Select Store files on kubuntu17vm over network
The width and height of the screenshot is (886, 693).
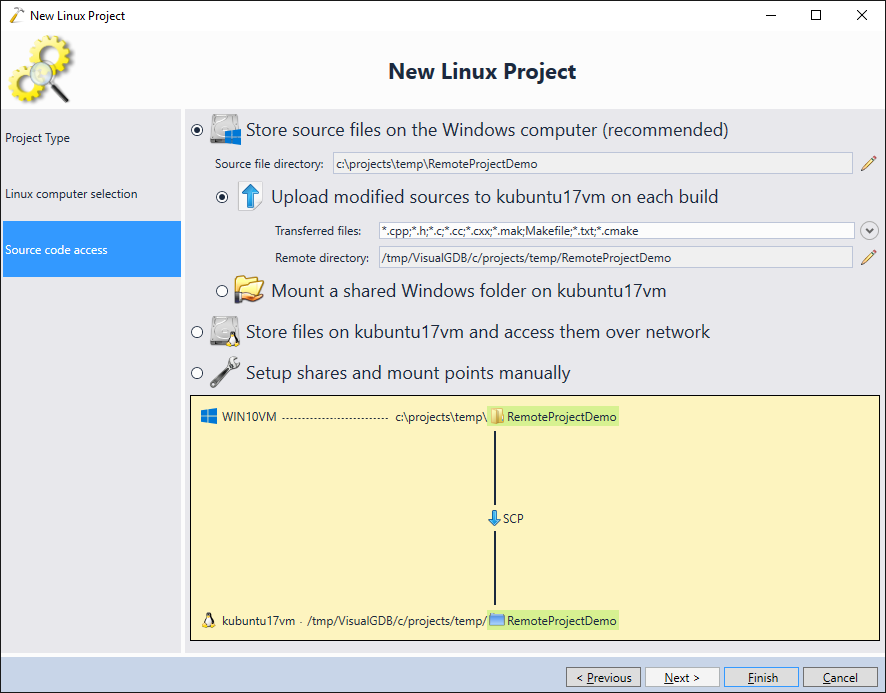(197, 332)
